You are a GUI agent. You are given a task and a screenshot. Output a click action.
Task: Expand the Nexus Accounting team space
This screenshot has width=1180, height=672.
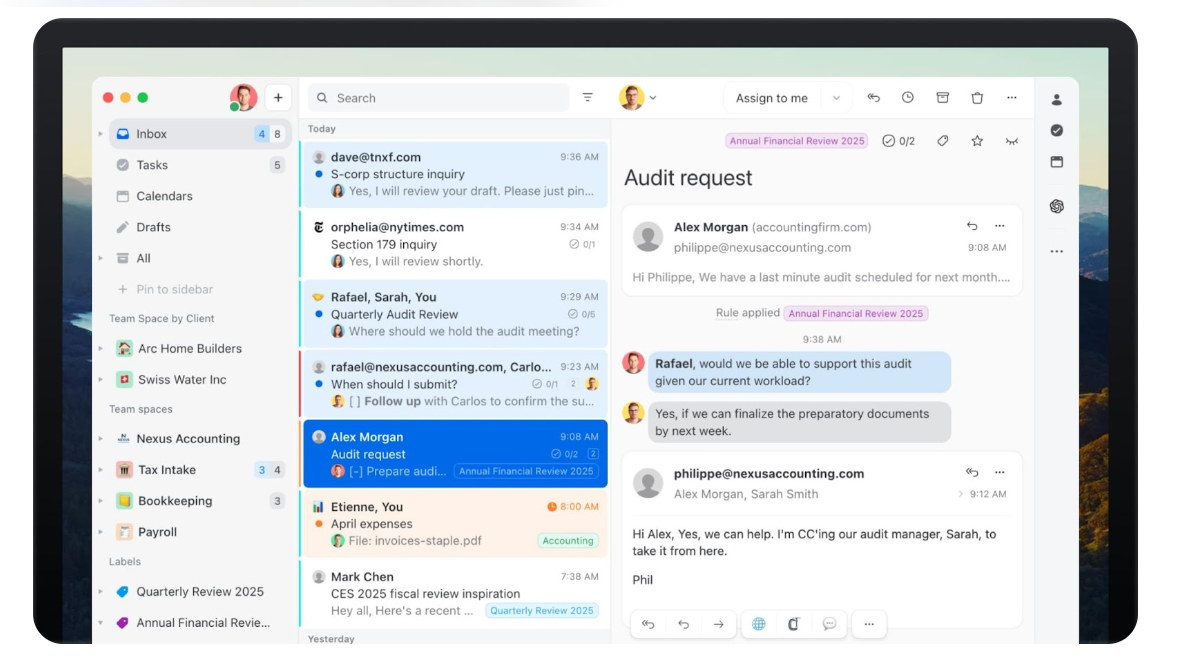100,438
